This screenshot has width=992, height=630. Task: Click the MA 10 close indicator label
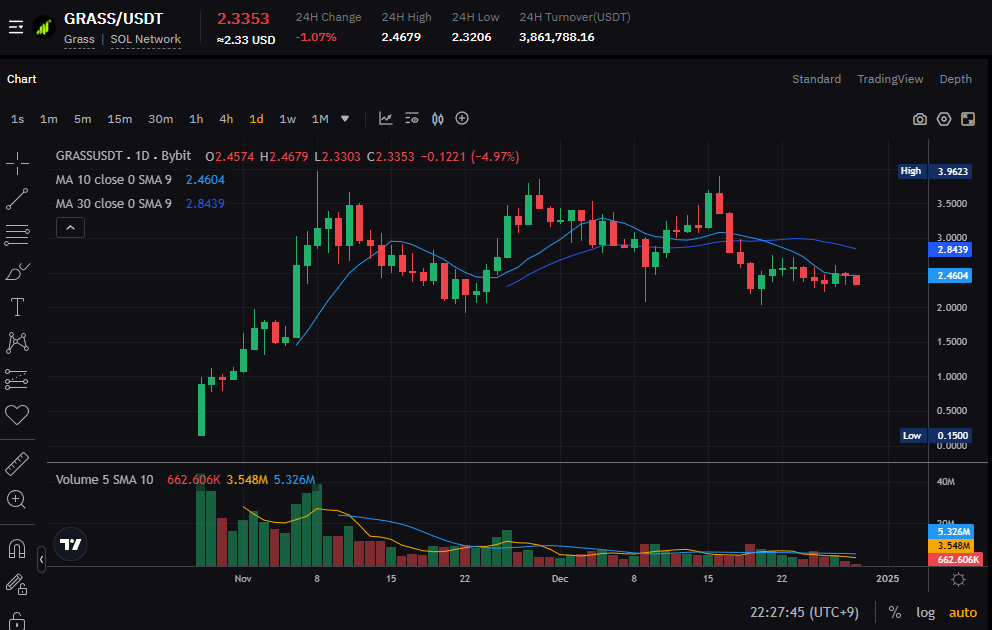[x=113, y=180]
